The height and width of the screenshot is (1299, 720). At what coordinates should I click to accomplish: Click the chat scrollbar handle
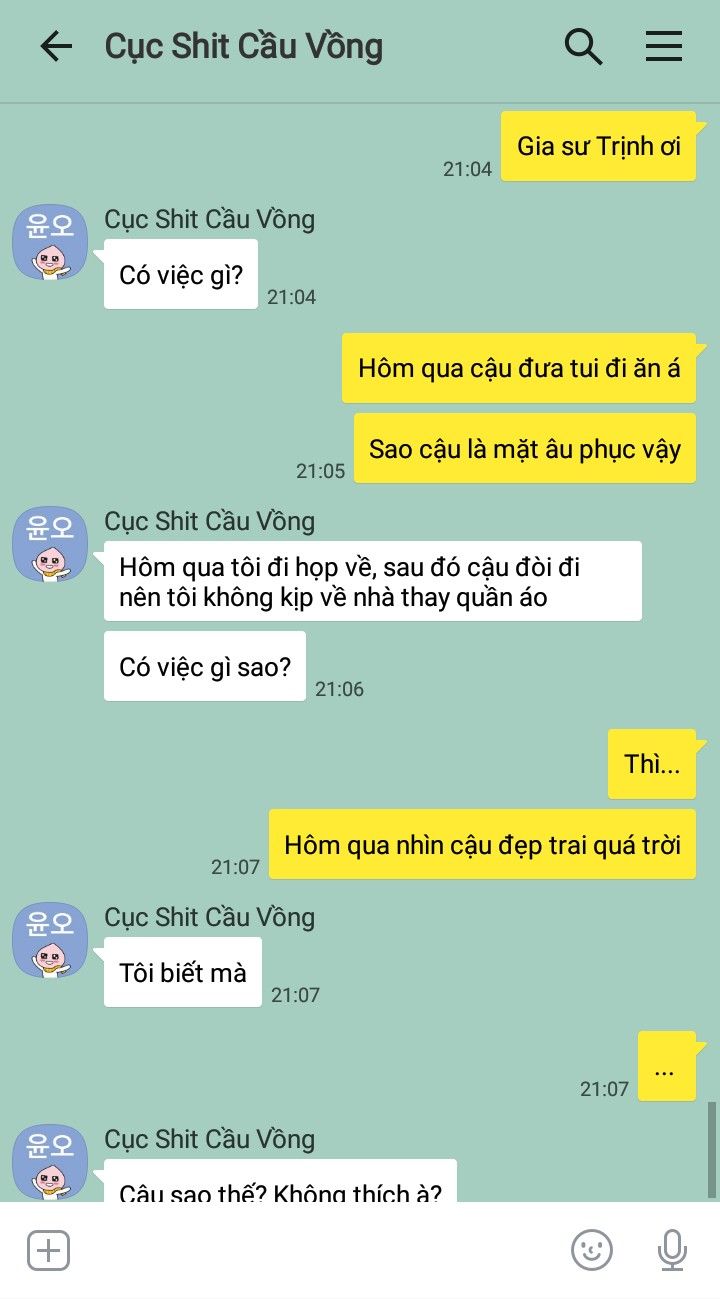click(712, 1150)
